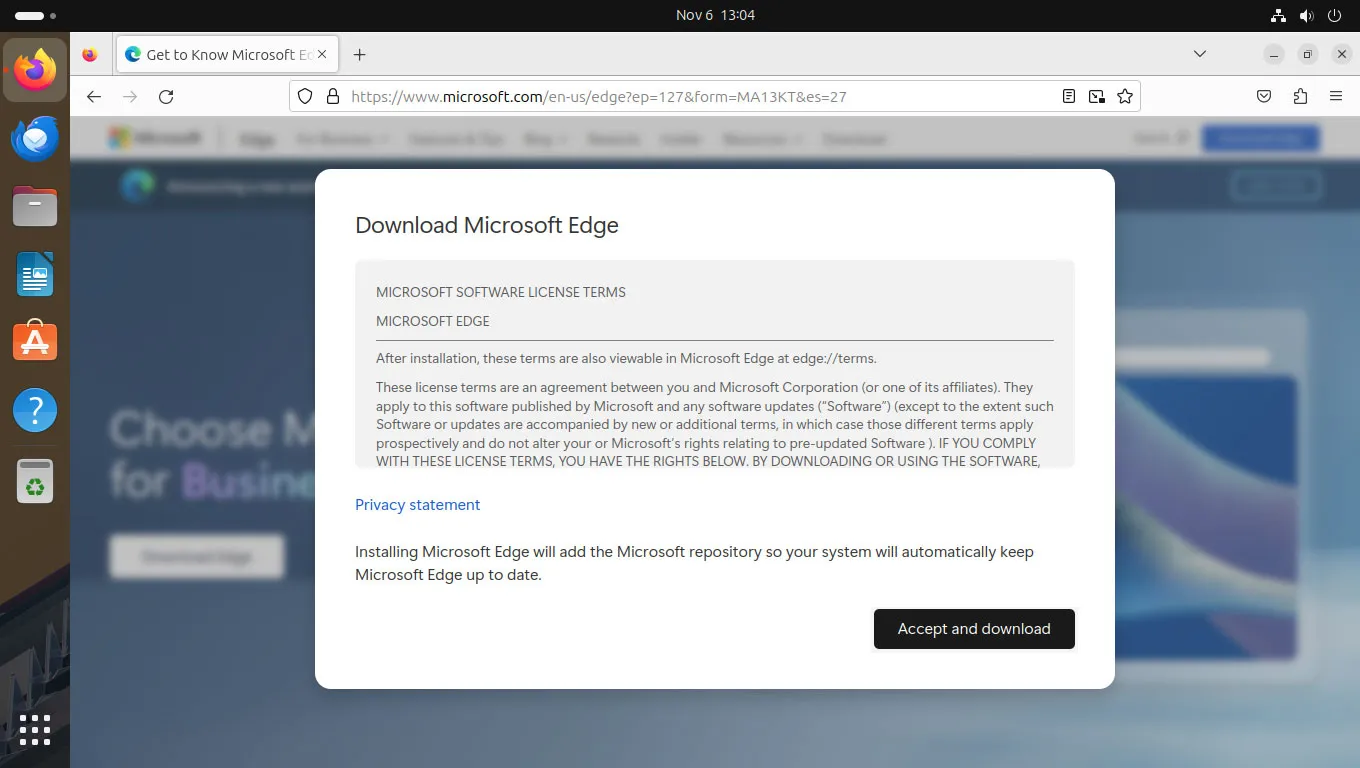Click Accept and download
Screen dimensions: 1360x768
973,629
